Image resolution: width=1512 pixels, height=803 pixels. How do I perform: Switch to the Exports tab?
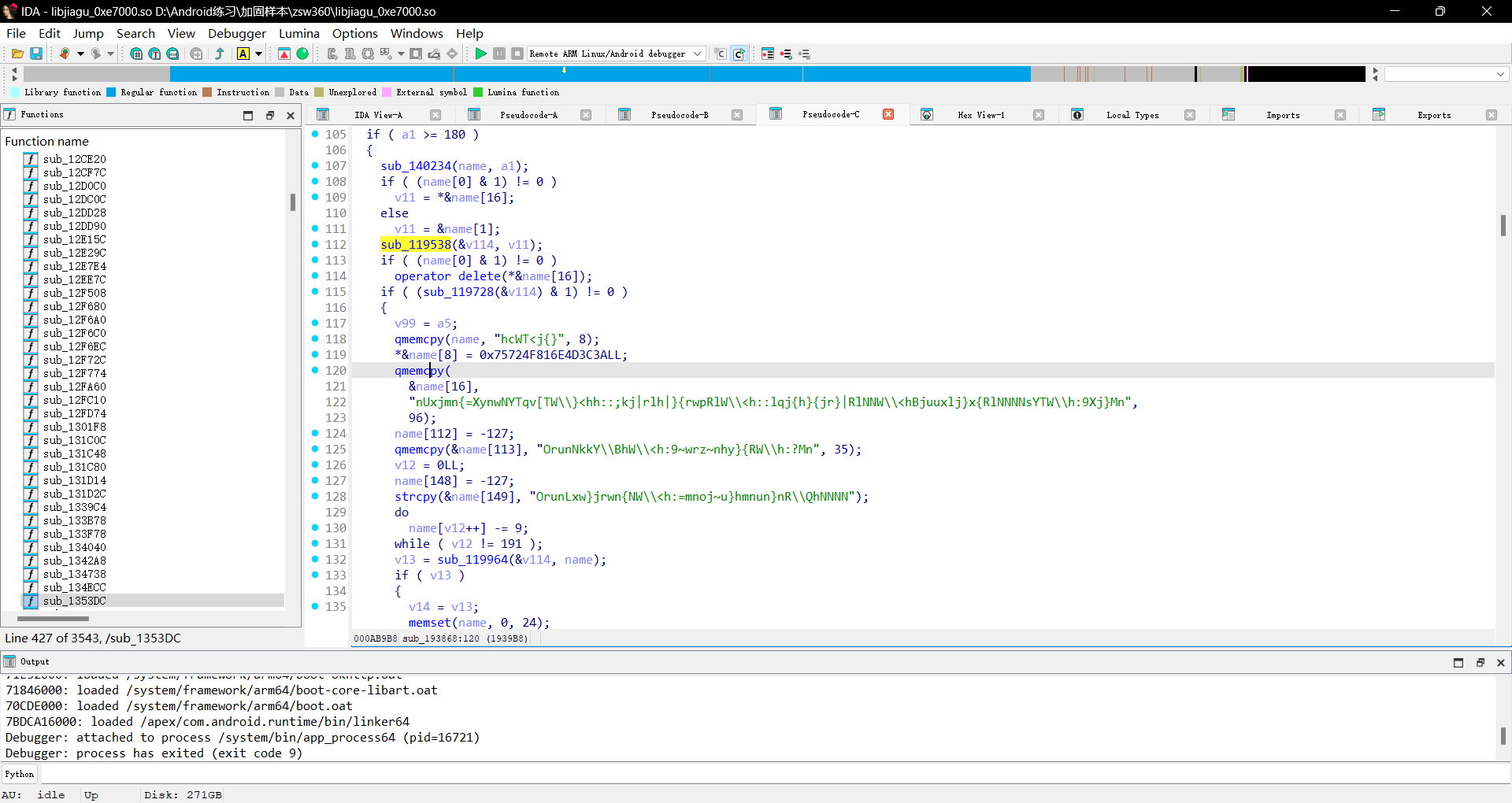(1434, 115)
